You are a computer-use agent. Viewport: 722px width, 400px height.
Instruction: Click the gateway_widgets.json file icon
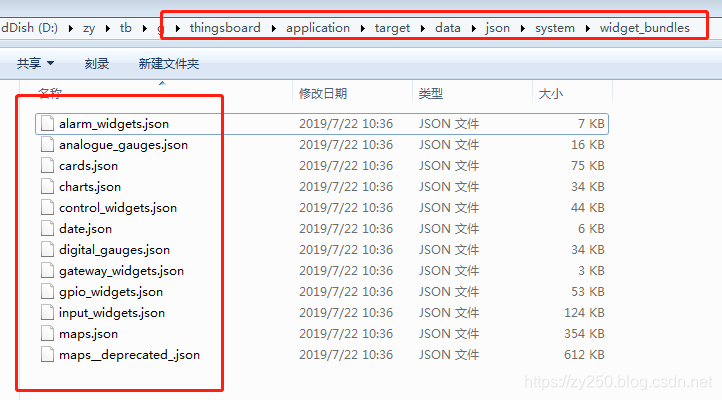pos(47,271)
